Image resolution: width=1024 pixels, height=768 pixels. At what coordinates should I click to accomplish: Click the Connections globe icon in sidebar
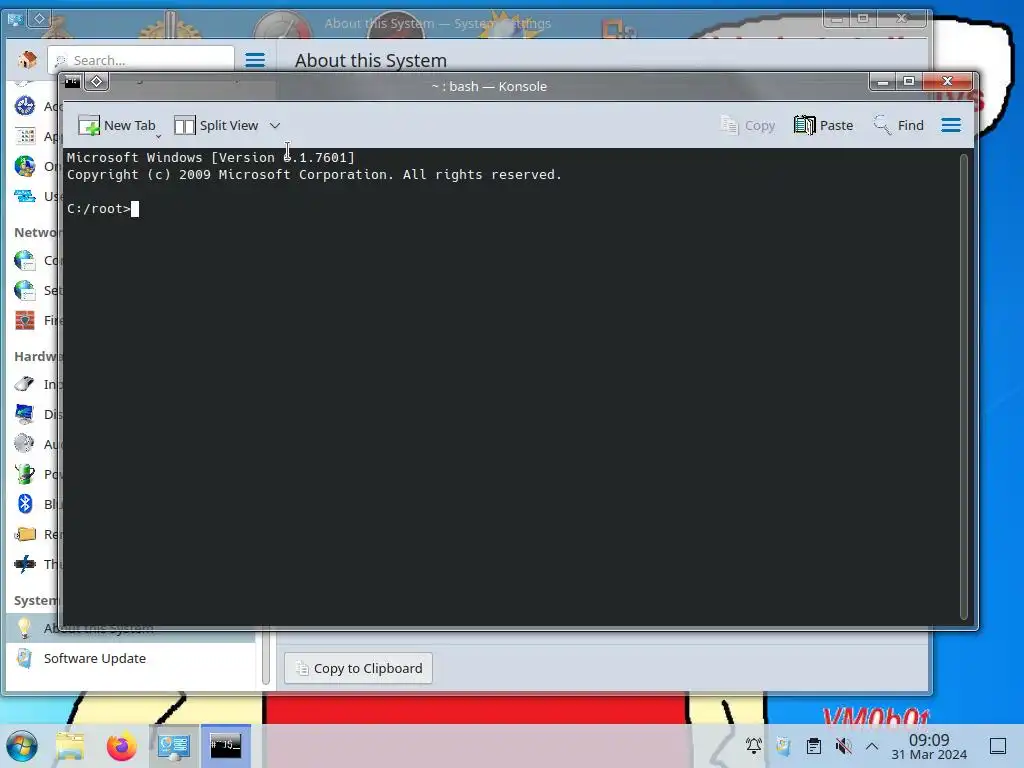(25, 260)
